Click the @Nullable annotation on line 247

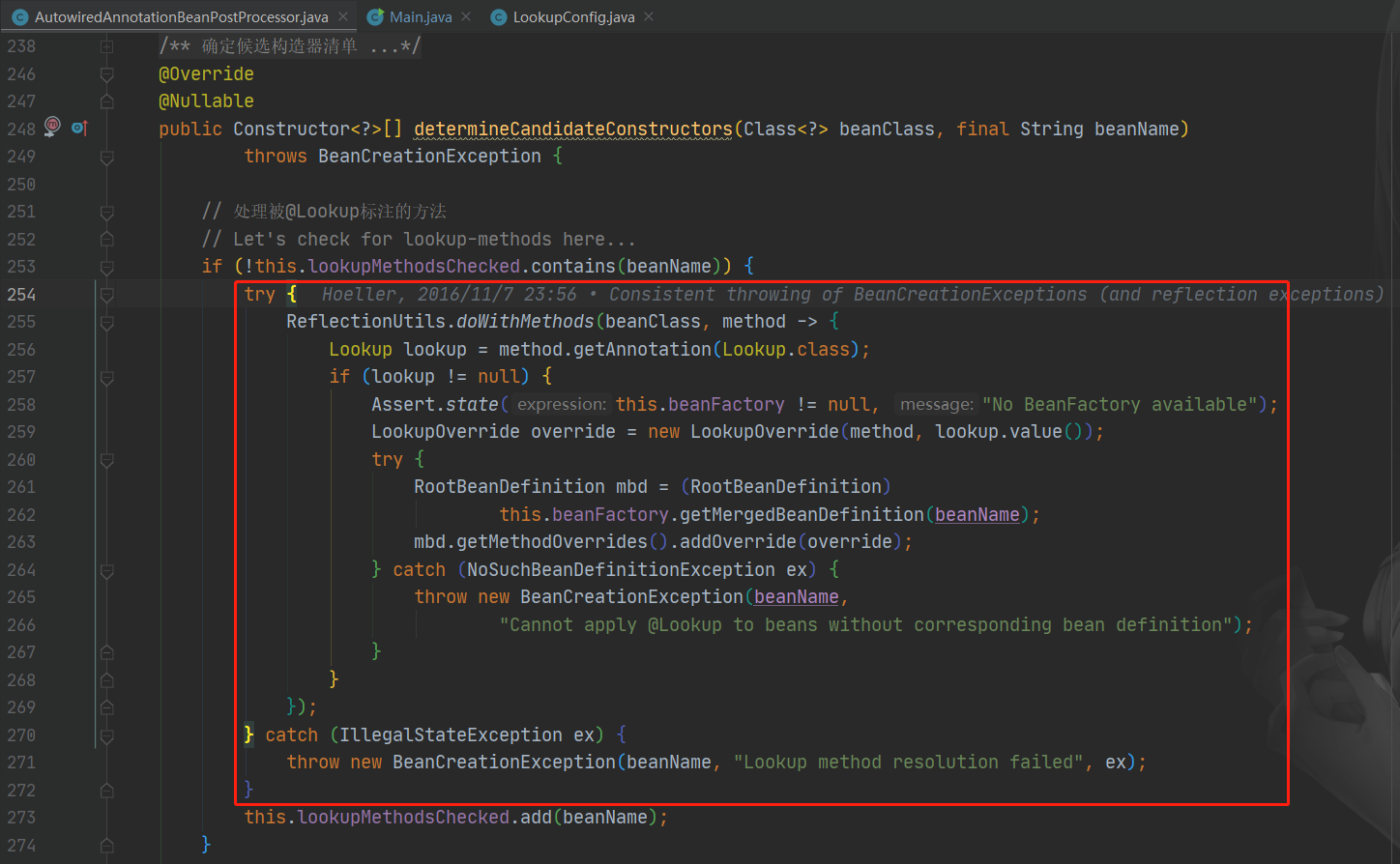click(206, 101)
